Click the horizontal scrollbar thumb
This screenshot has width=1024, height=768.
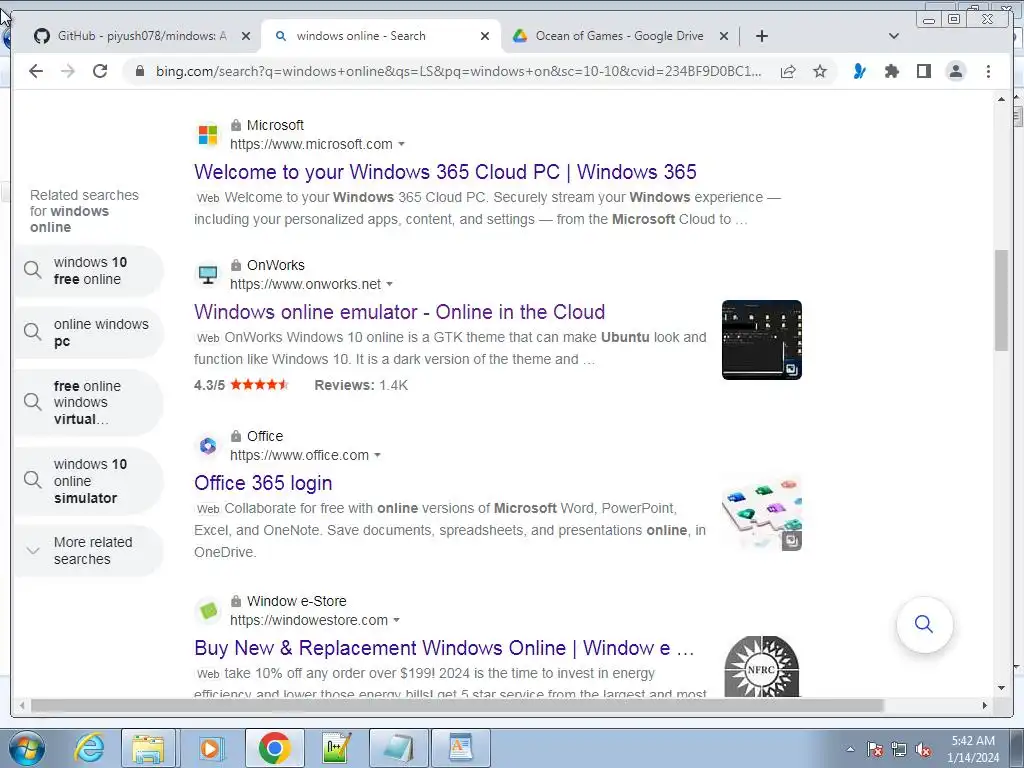pos(457,705)
